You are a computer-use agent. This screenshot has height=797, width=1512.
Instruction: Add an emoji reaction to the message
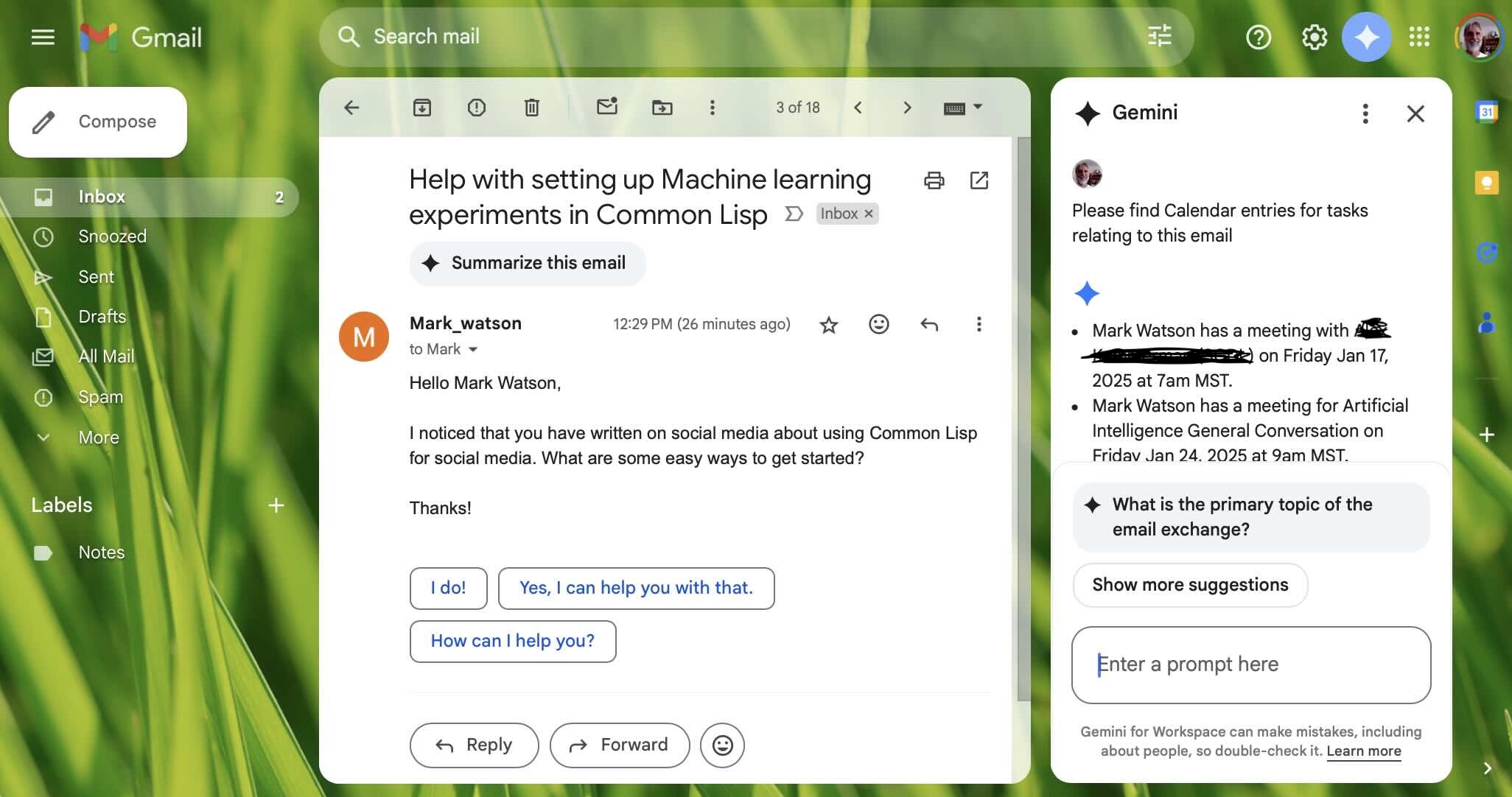point(878,324)
